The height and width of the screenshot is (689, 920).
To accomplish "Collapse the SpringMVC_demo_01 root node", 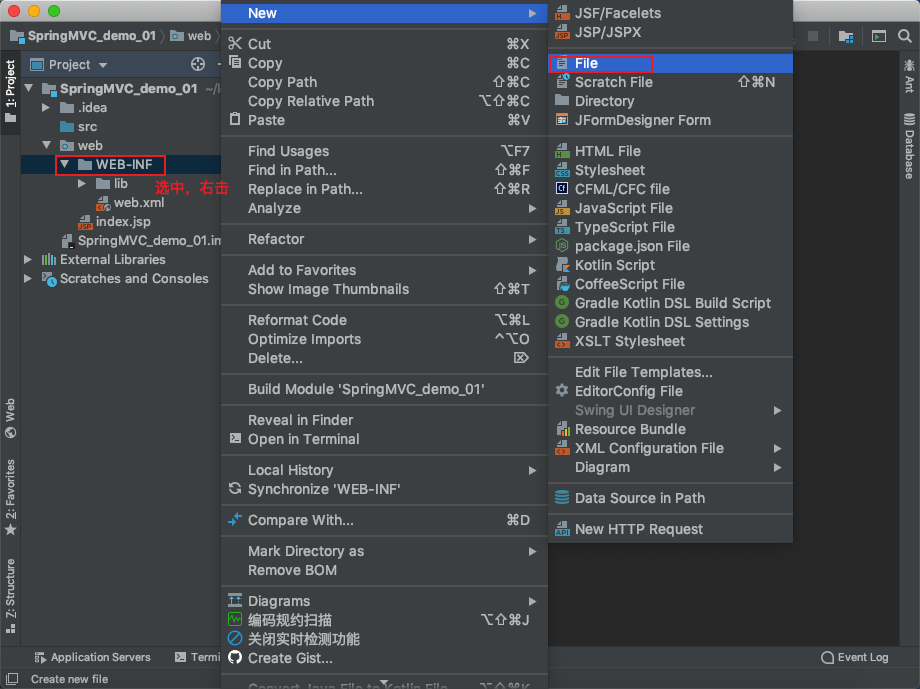I will tap(29, 88).
